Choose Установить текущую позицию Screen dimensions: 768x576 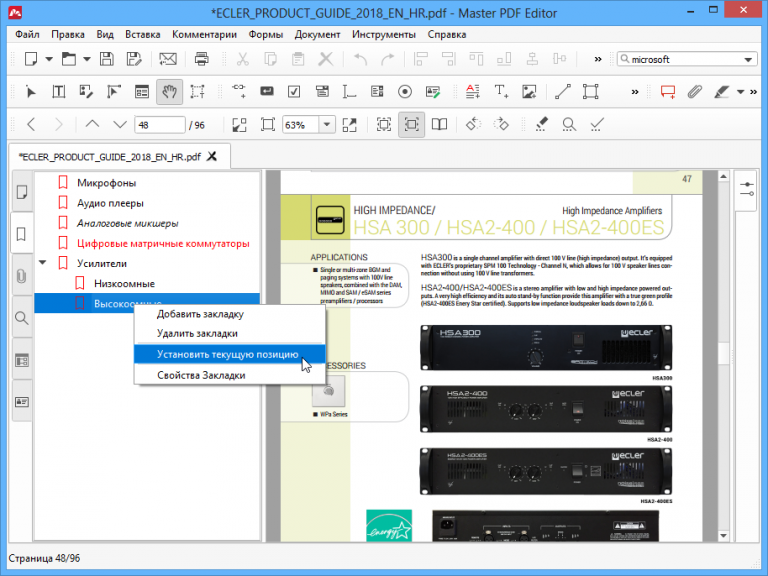pyautogui.click(x=229, y=354)
